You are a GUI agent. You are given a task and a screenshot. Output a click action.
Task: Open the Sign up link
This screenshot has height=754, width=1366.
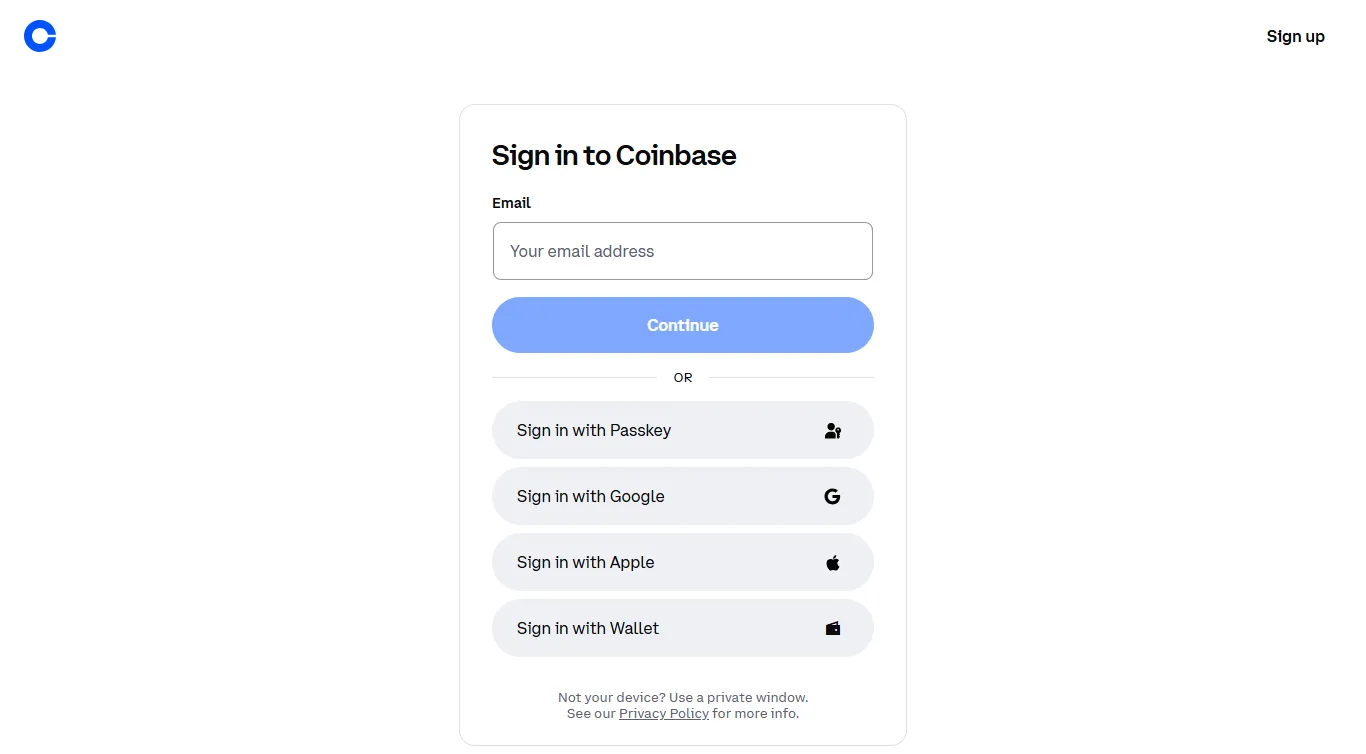pos(1295,36)
